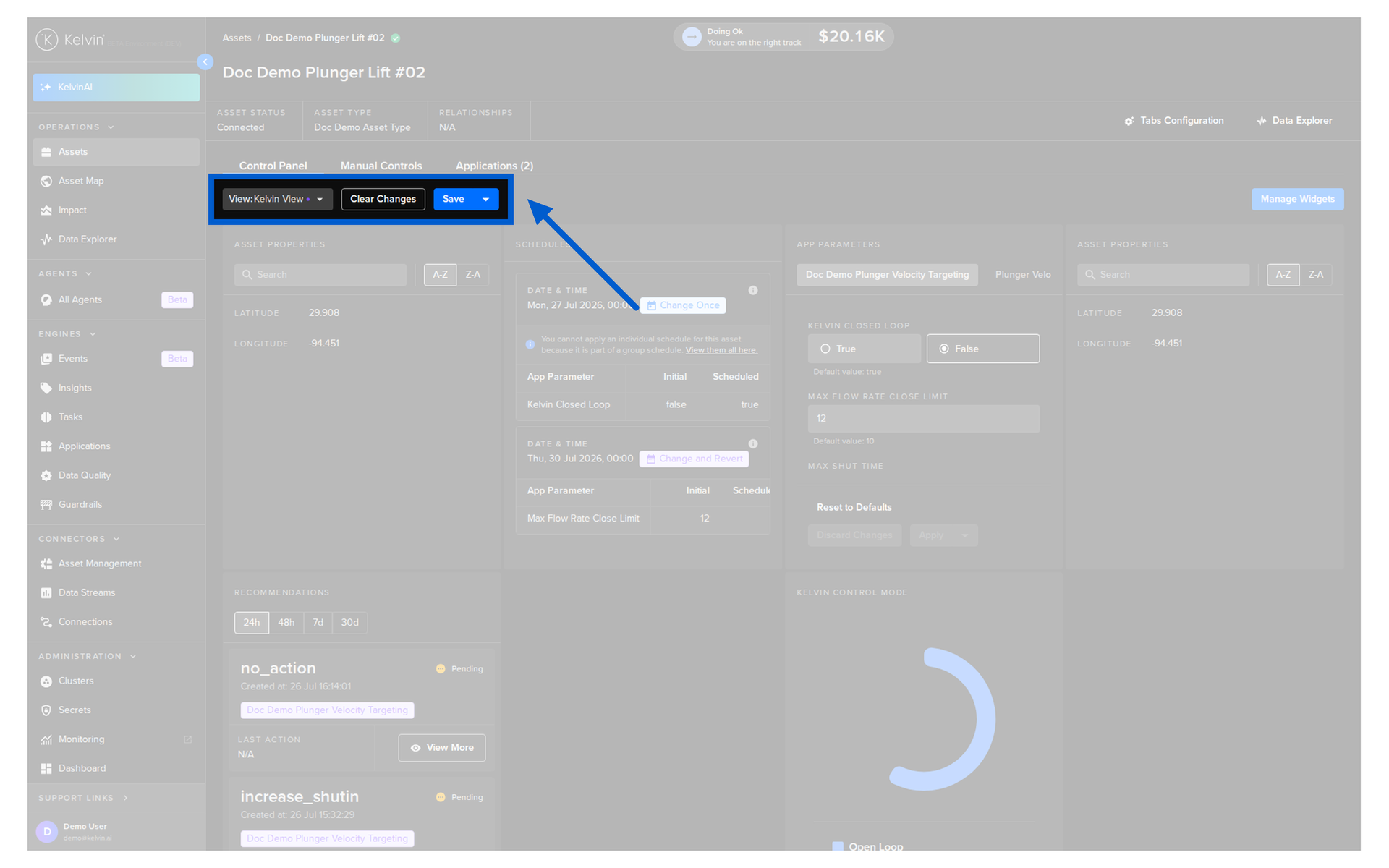Go to Assets breadcrumb
Viewport: 1389px width, 868px height.
pyautogui.click(x=237, y=38)
